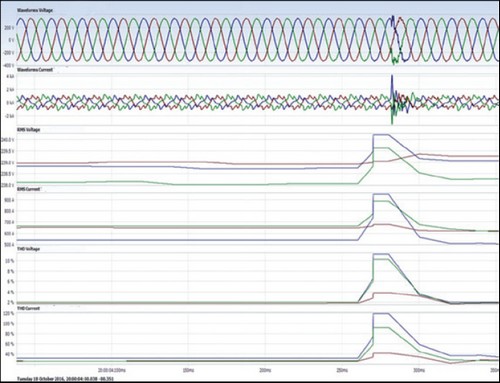Click the 150ms time axis label

pos(188,370)
